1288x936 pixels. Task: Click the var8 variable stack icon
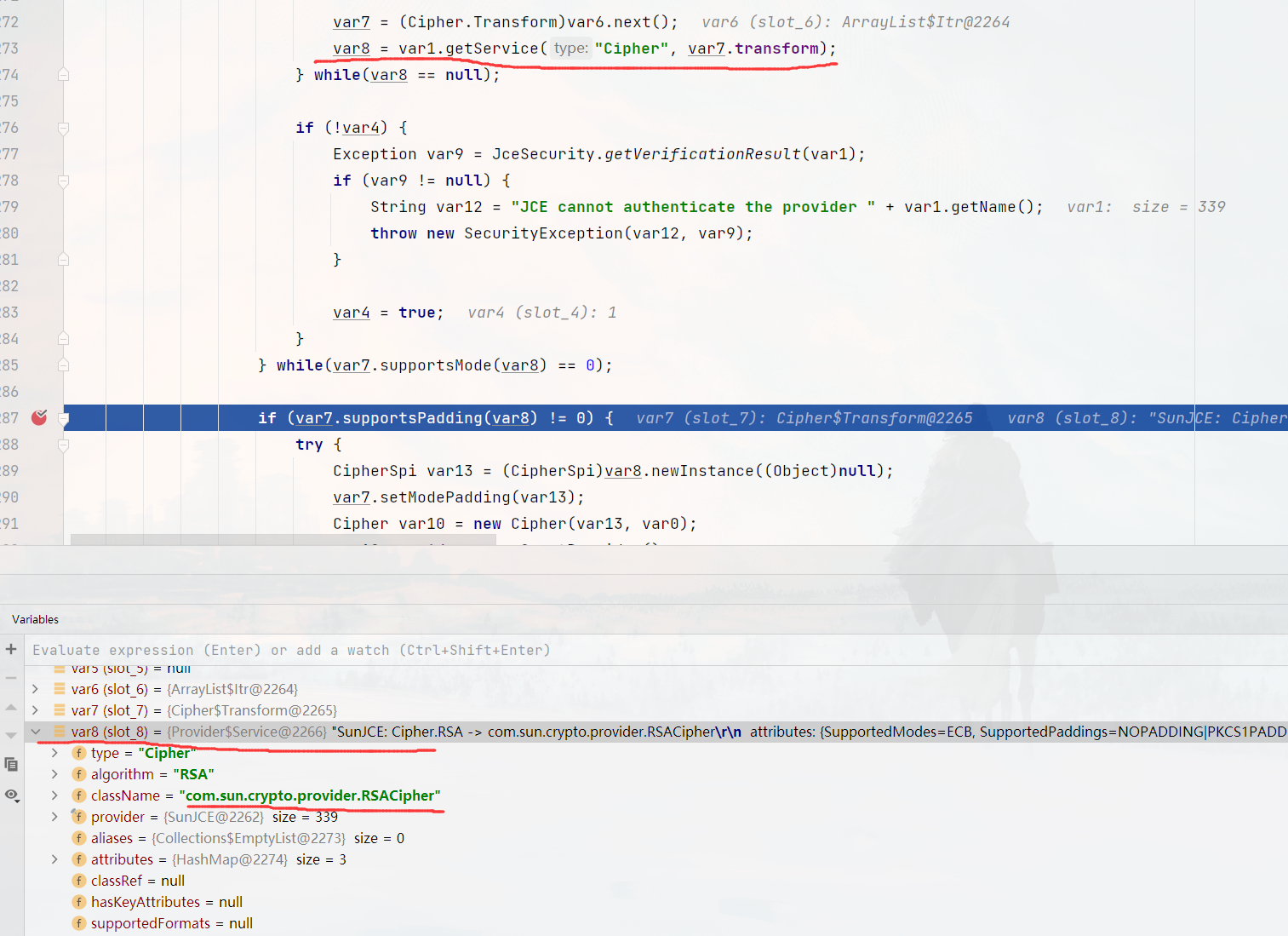pyautogui.click(x=60, y=731)
